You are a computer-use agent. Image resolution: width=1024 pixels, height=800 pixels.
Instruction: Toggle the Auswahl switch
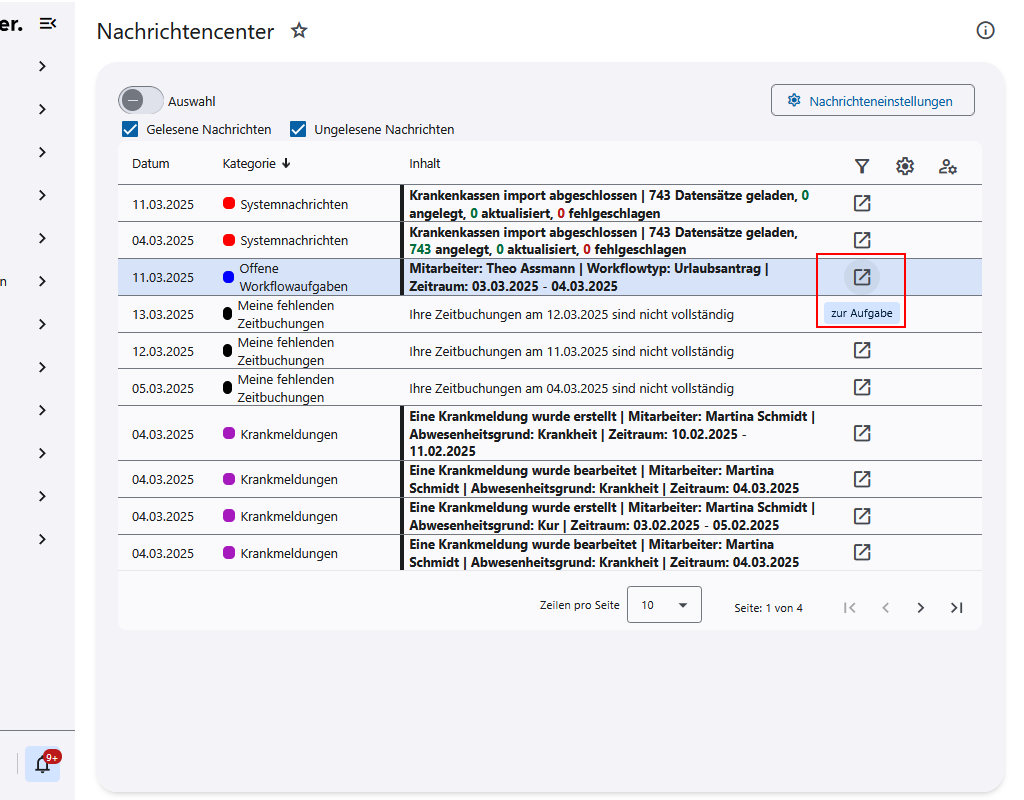tap(141, 100)
